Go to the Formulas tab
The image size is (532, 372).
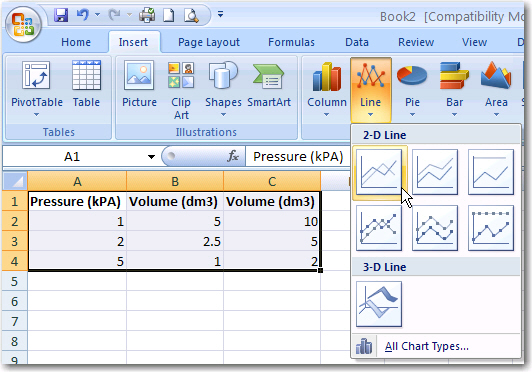(x=291, y=42)
